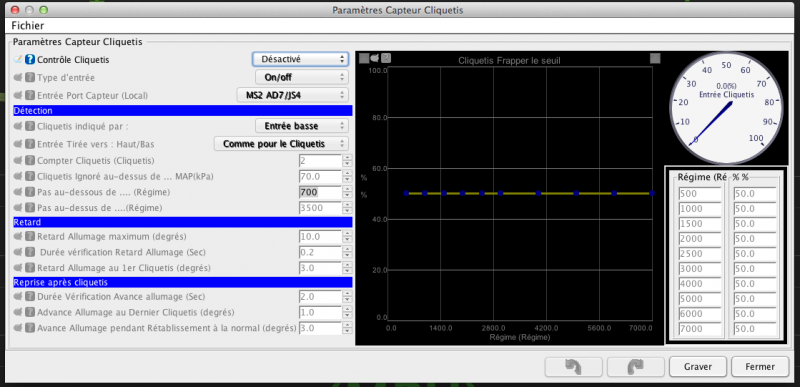Click stepper for Pas au-dessous de value

click(x=347, y=192)
